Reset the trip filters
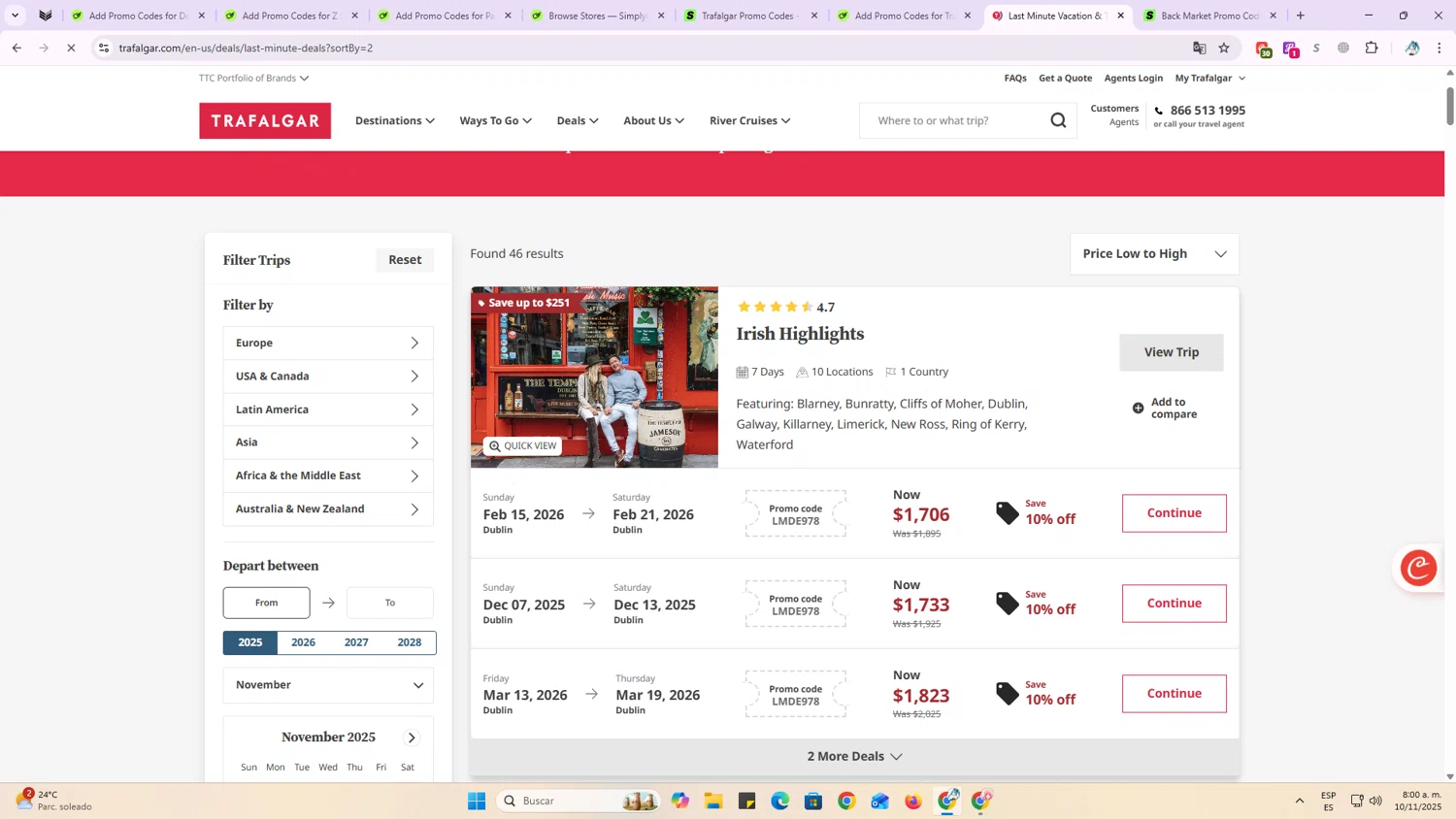This screenshot has height=819, width=1456. (x=405, y=260)
